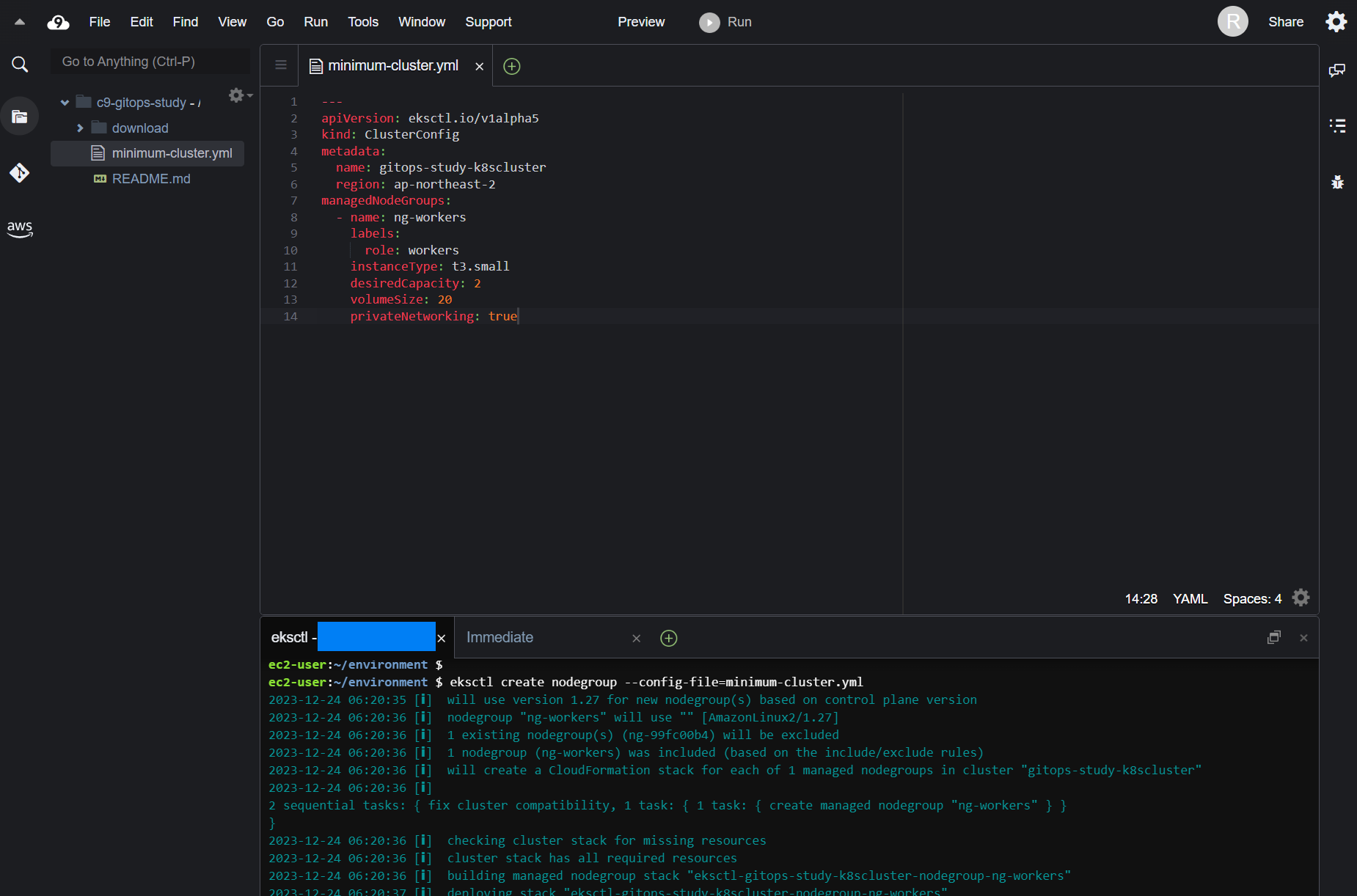Open the Find menu
Image resolution: width=1357 pixels, height=896 pixels.
tap(186, 23)
